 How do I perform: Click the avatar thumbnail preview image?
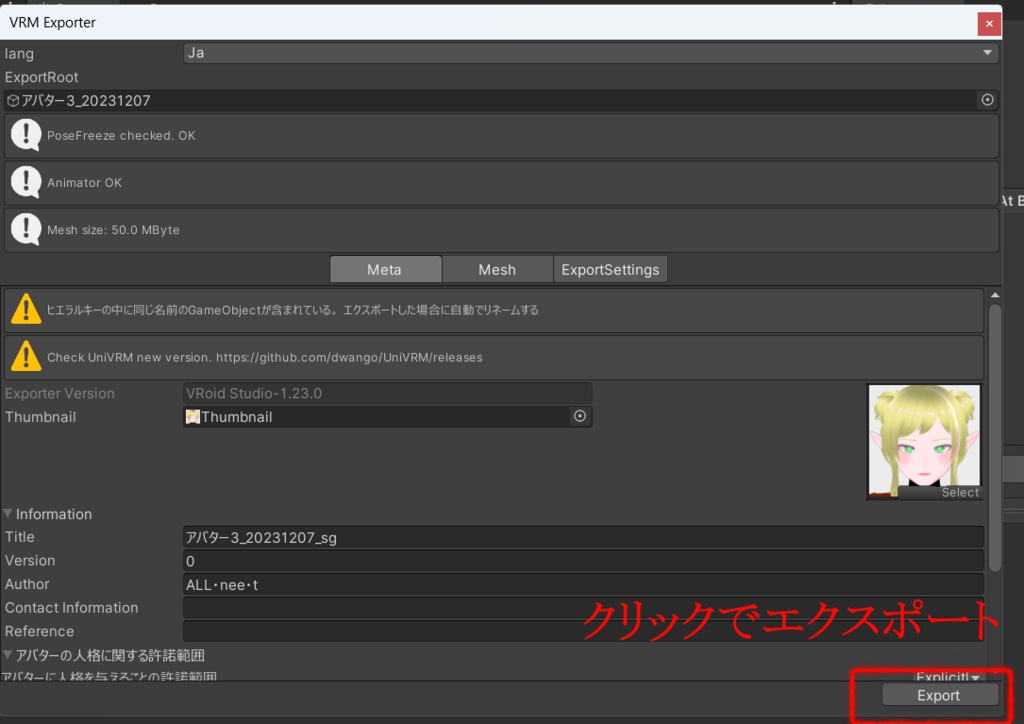click(x=923, y=441)
